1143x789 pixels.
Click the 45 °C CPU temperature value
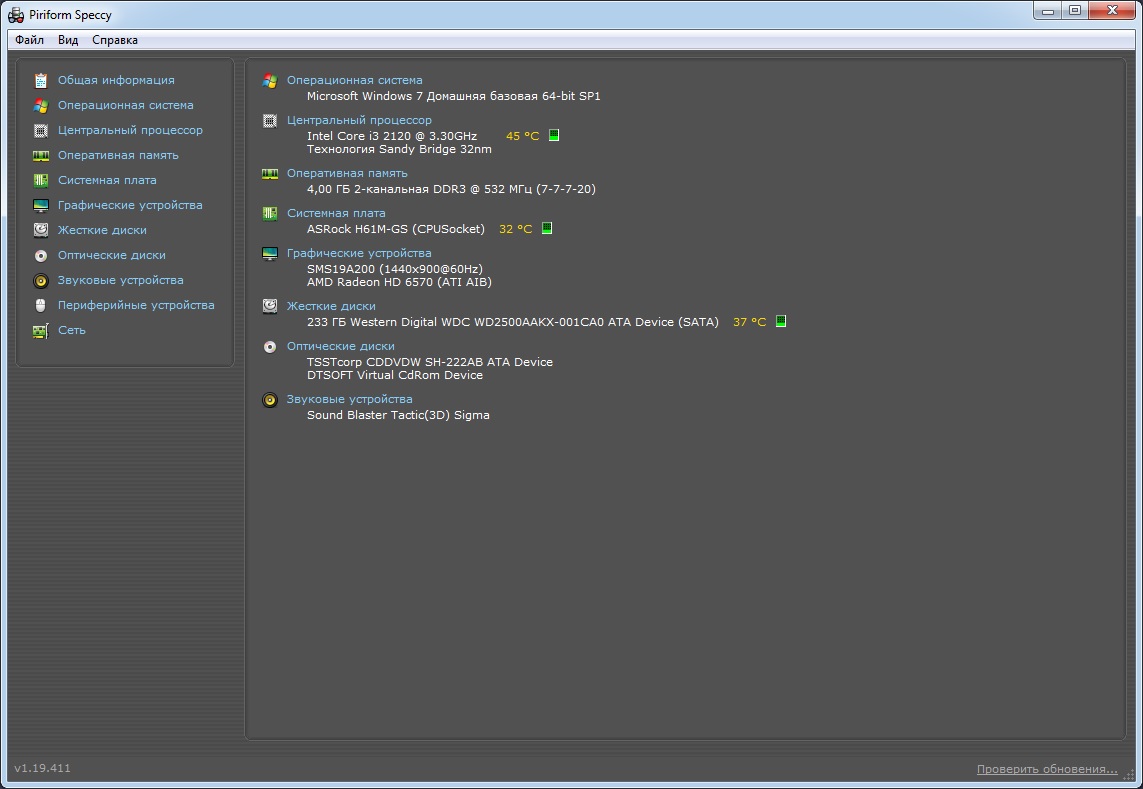tap(523, 136)
